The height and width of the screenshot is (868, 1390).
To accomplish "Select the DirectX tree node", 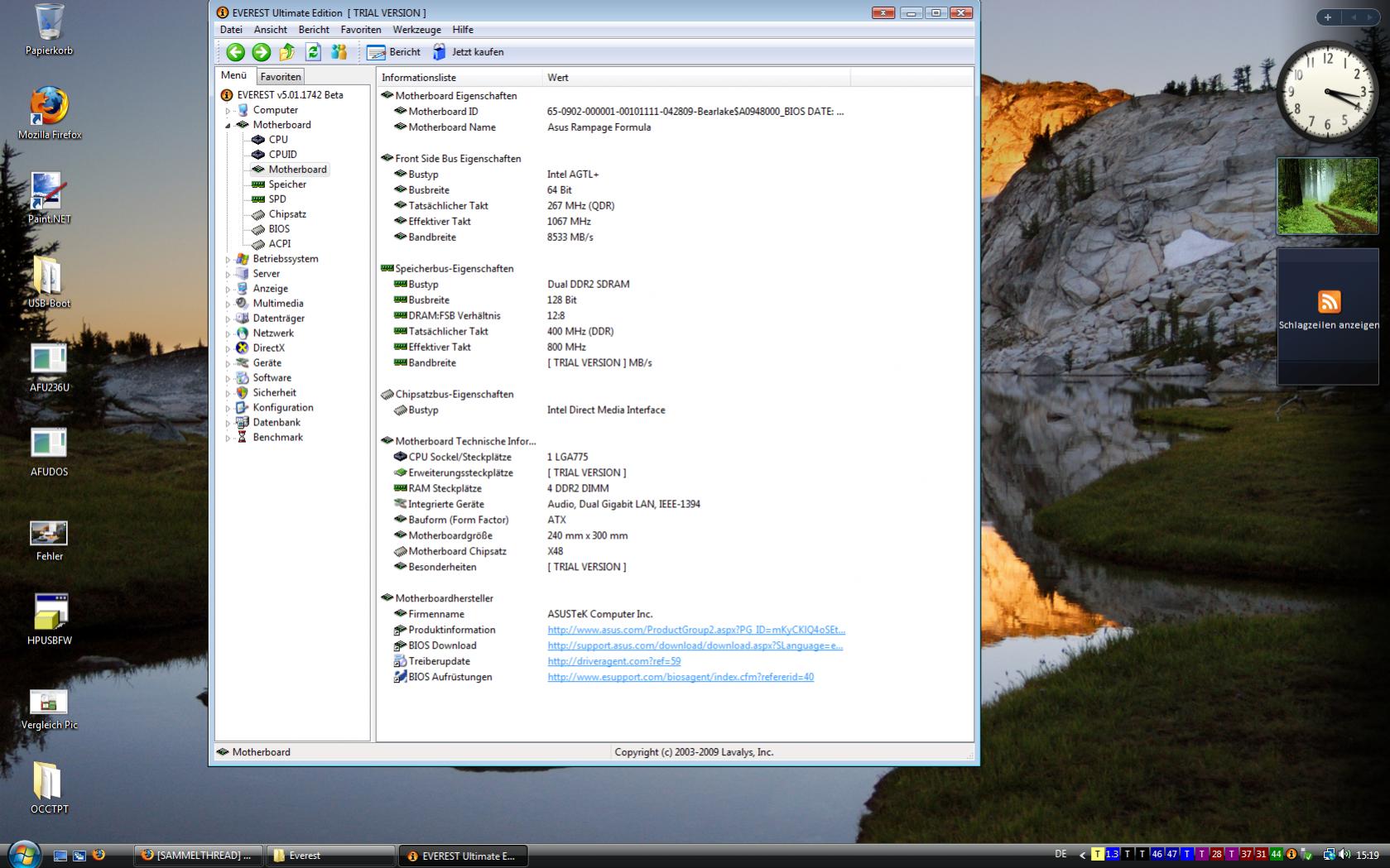I will tap(269, 348).
